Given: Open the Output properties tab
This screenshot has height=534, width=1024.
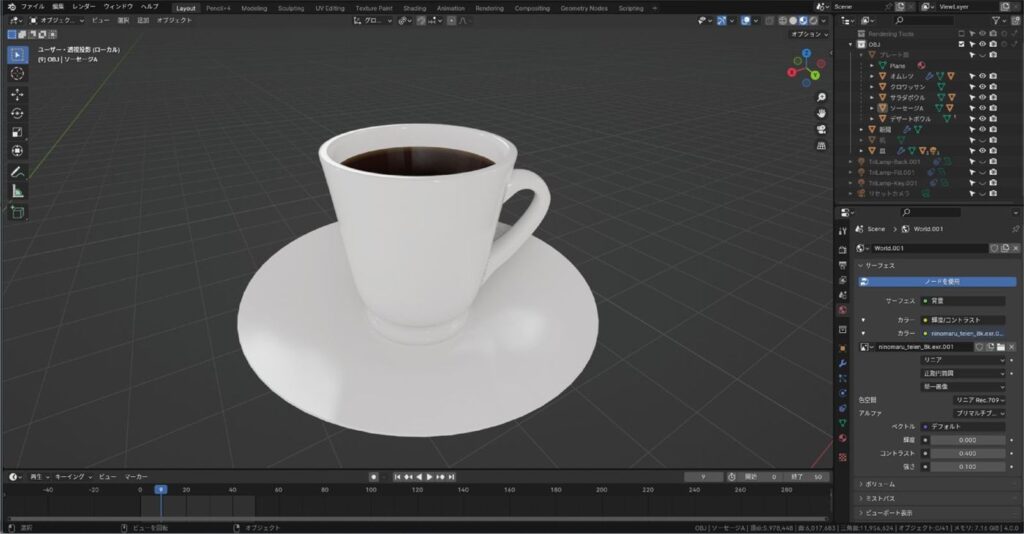Looking at the screenshot, I should coord(842,264).
